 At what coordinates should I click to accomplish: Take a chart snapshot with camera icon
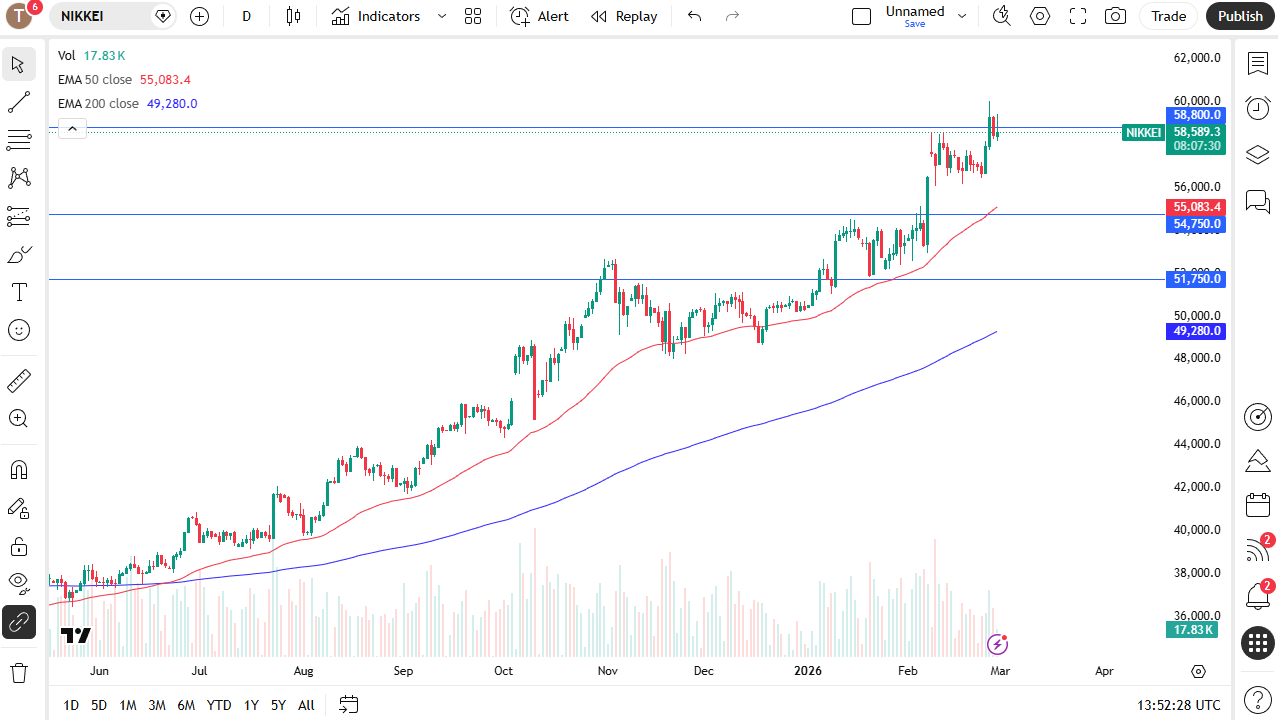click(1115, 16)
